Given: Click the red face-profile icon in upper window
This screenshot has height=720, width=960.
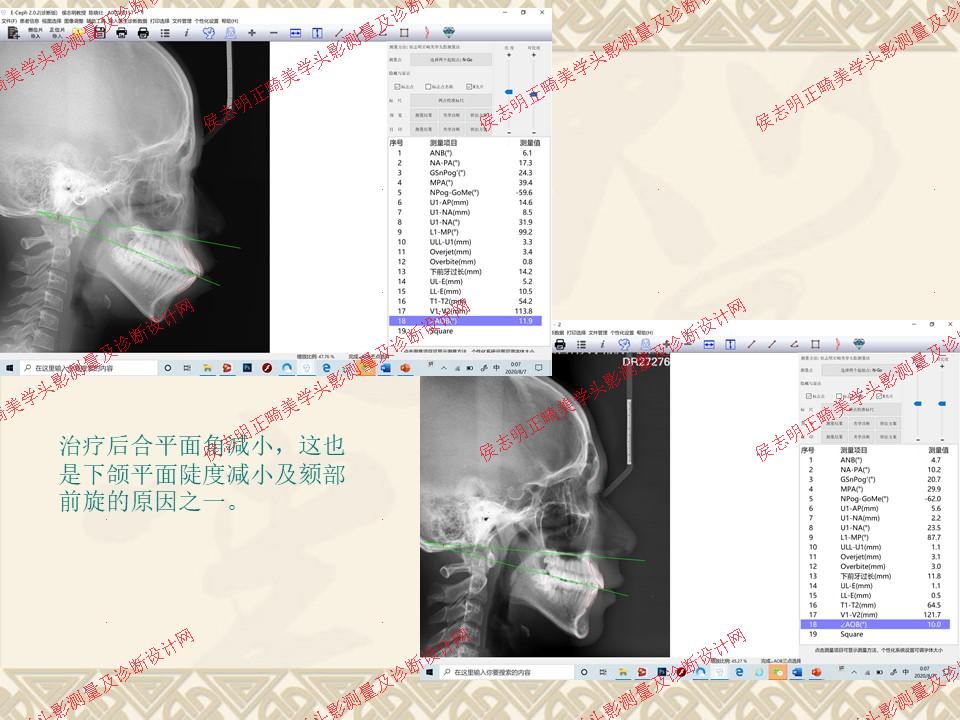Looking at the screenshot, I should pos(427,33).
